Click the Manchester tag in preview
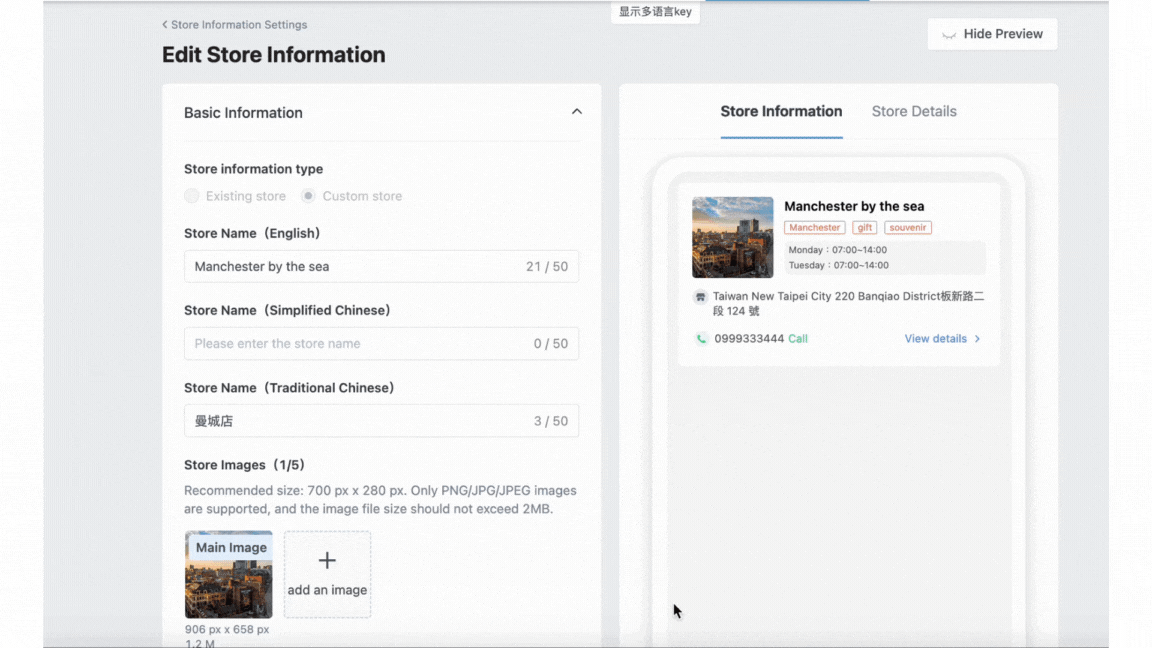Image resolution: width=1152 pixels, height=648 pixels. click(814, 228)
